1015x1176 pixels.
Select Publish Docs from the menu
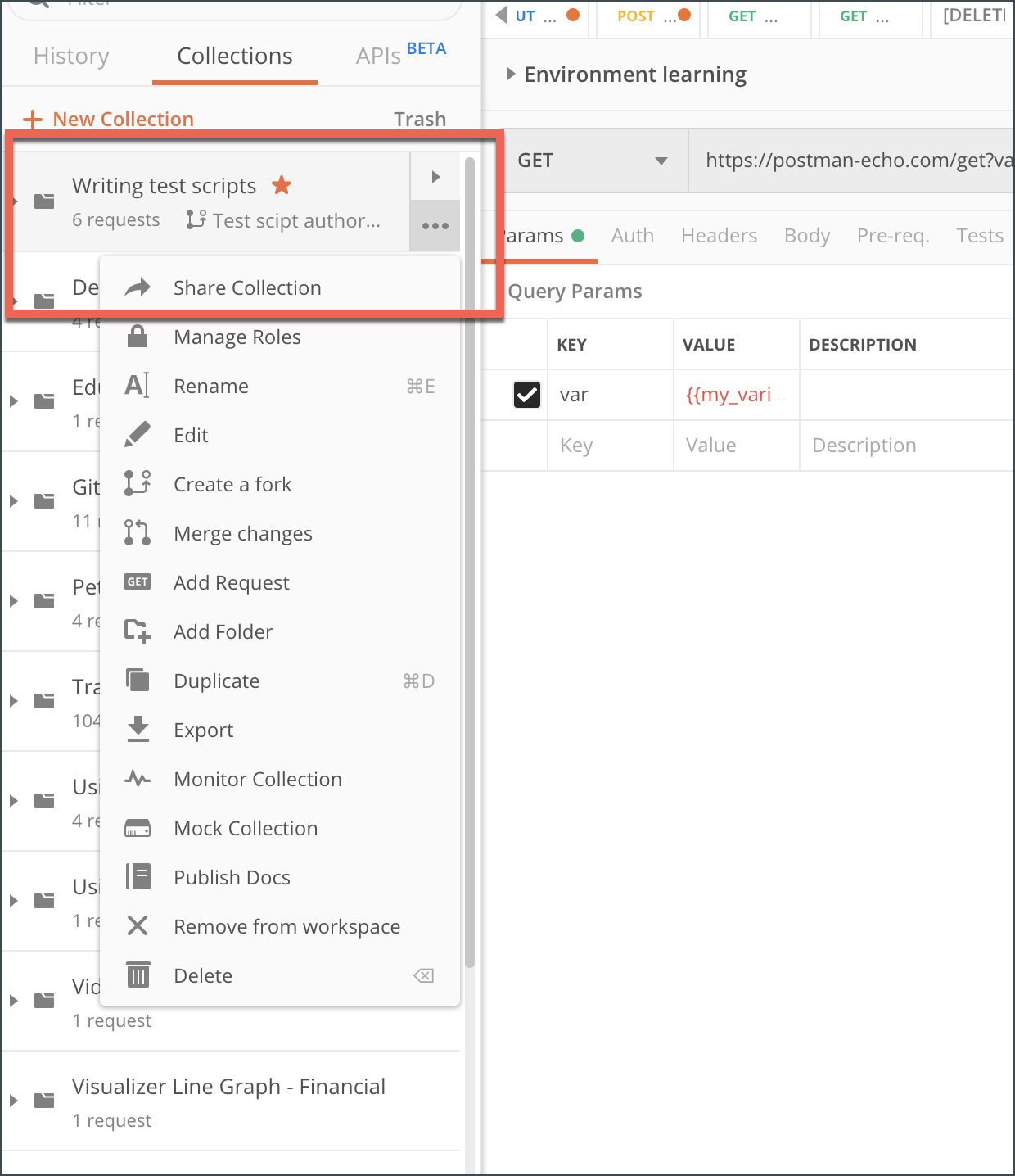[x=232, y=877]
